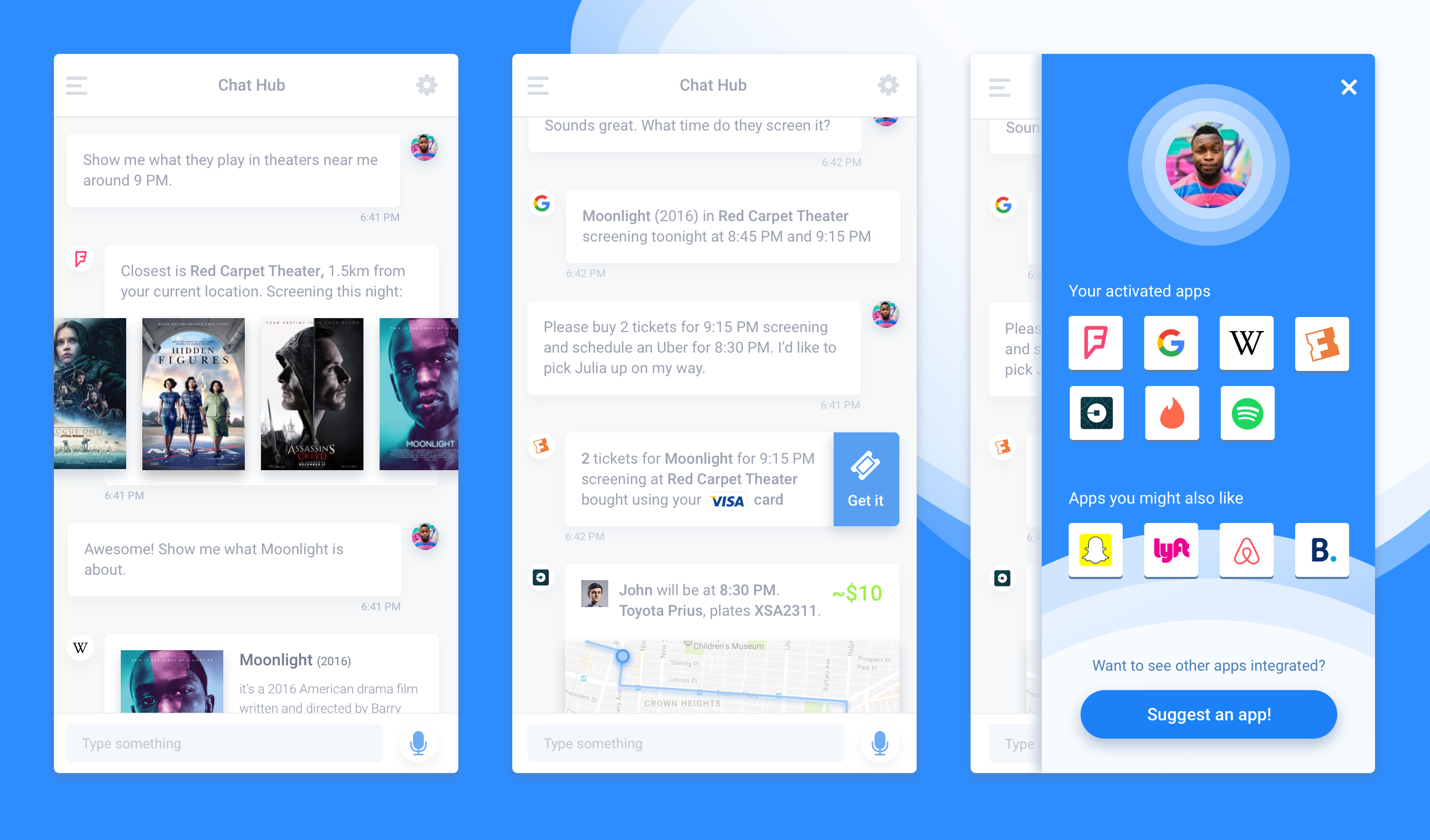Select the Chat Hub tab label
This screenshot has height=840, width=1430.
252,85
